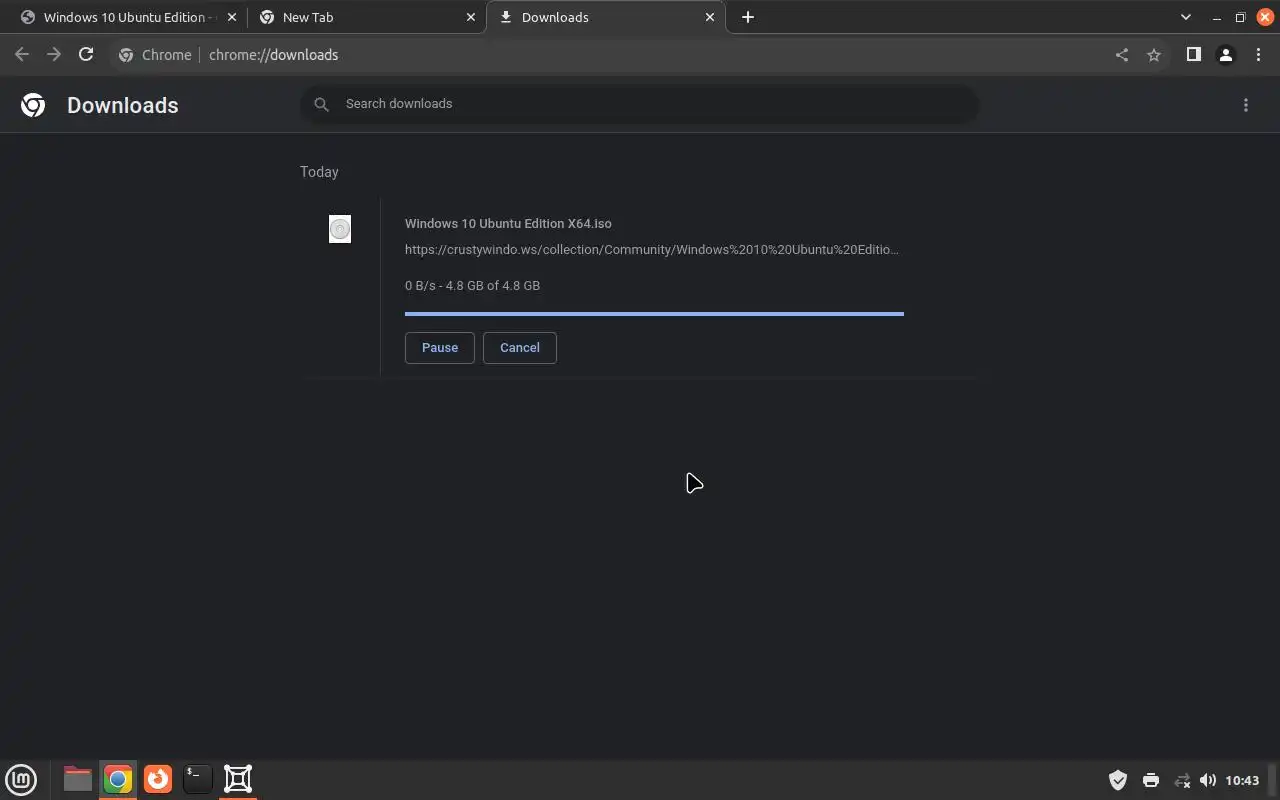The image size is (1280, 800).
Task: Click the download progress bar
Action: [654, 314]
